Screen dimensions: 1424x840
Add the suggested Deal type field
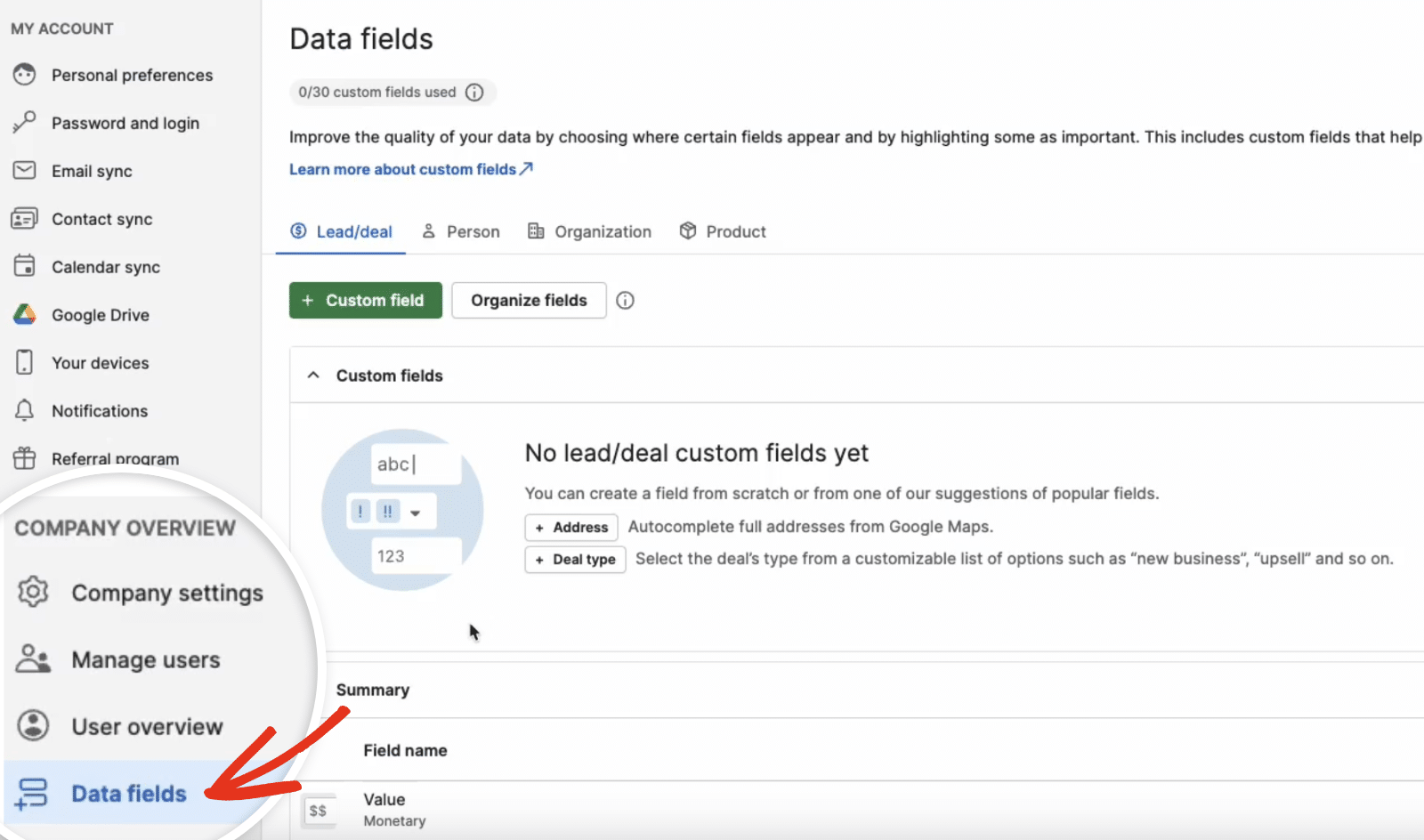click(575, 560)
